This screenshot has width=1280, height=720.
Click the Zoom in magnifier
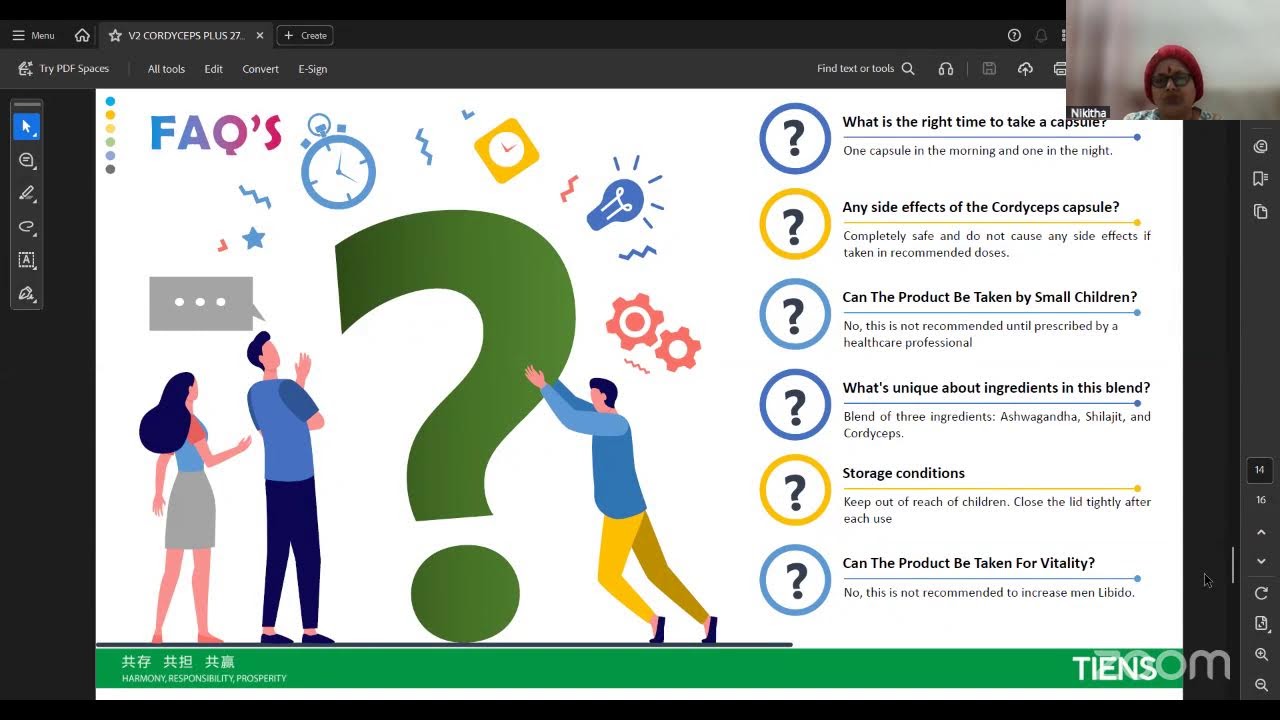pos(1261,654)
